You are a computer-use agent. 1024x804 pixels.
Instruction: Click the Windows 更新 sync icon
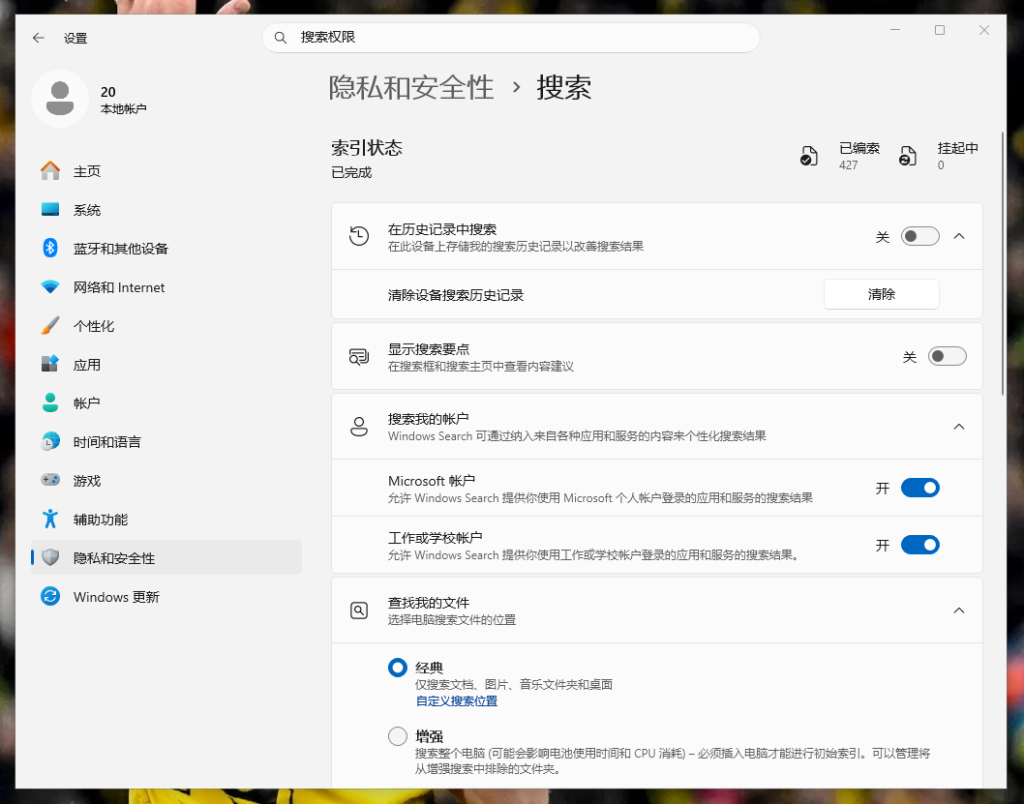pyautogui.click(x=50, y=596)
